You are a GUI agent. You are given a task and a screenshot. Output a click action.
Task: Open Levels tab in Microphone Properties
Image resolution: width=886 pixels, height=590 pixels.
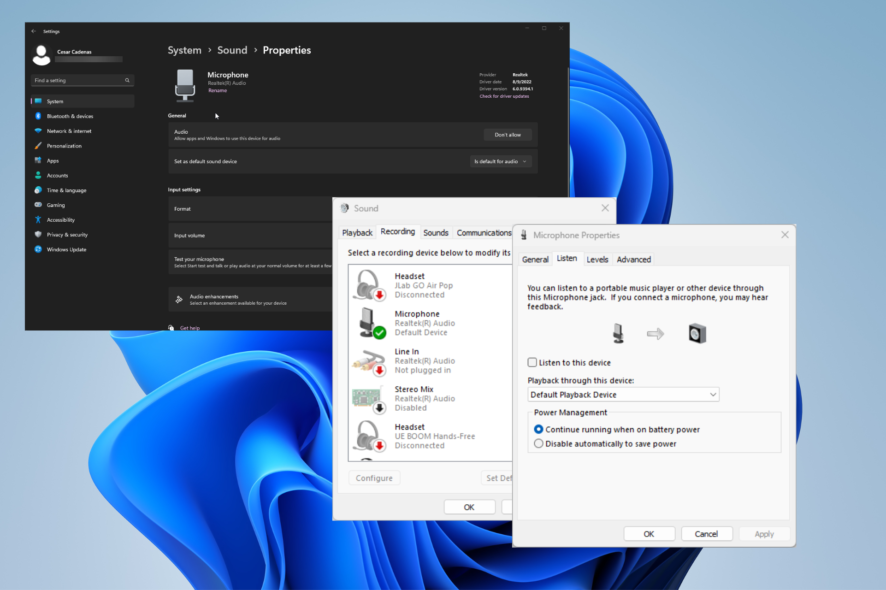597,259
